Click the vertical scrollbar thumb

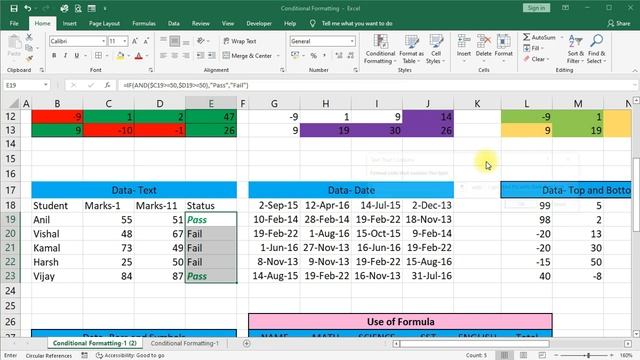click(x=636, y=194)
